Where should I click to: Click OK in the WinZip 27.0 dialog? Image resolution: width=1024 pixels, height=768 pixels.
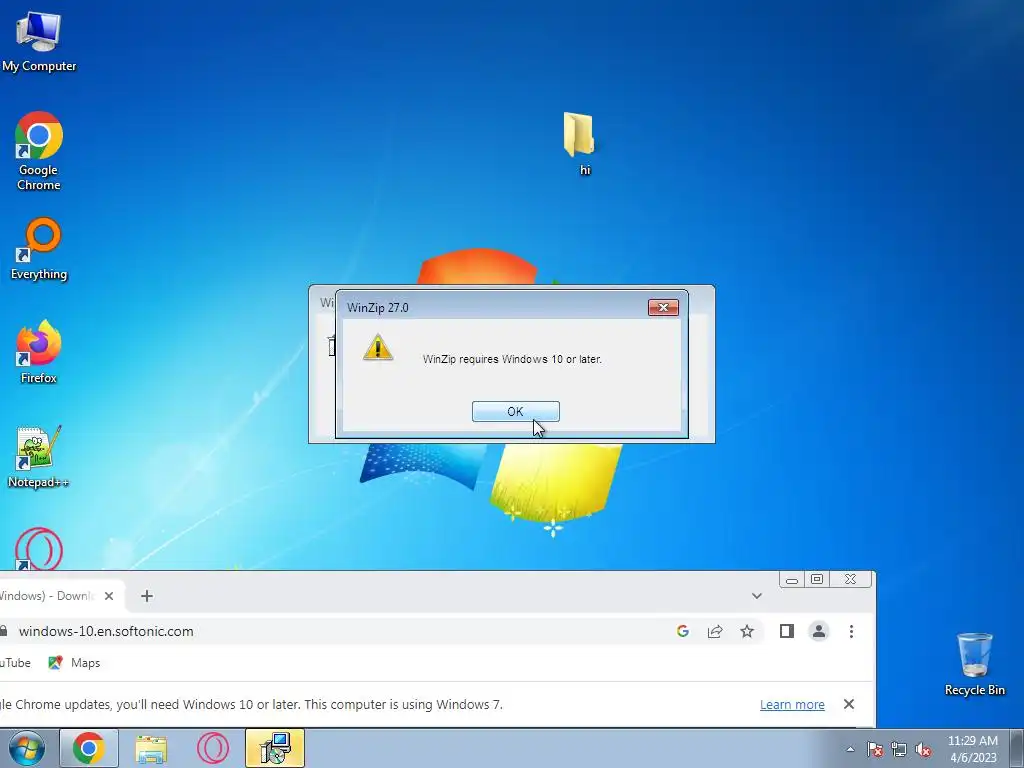(x=515, y=411)
